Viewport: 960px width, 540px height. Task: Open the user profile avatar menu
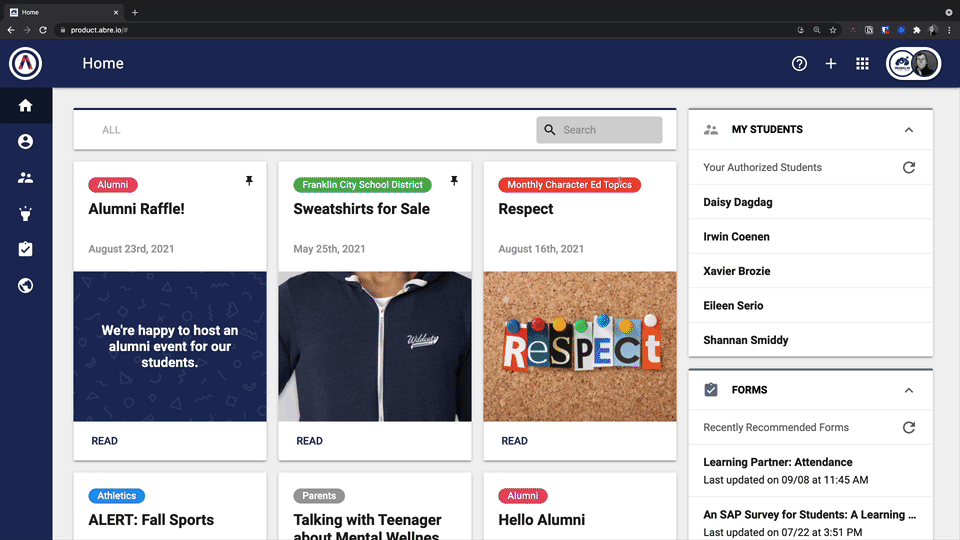914,64
